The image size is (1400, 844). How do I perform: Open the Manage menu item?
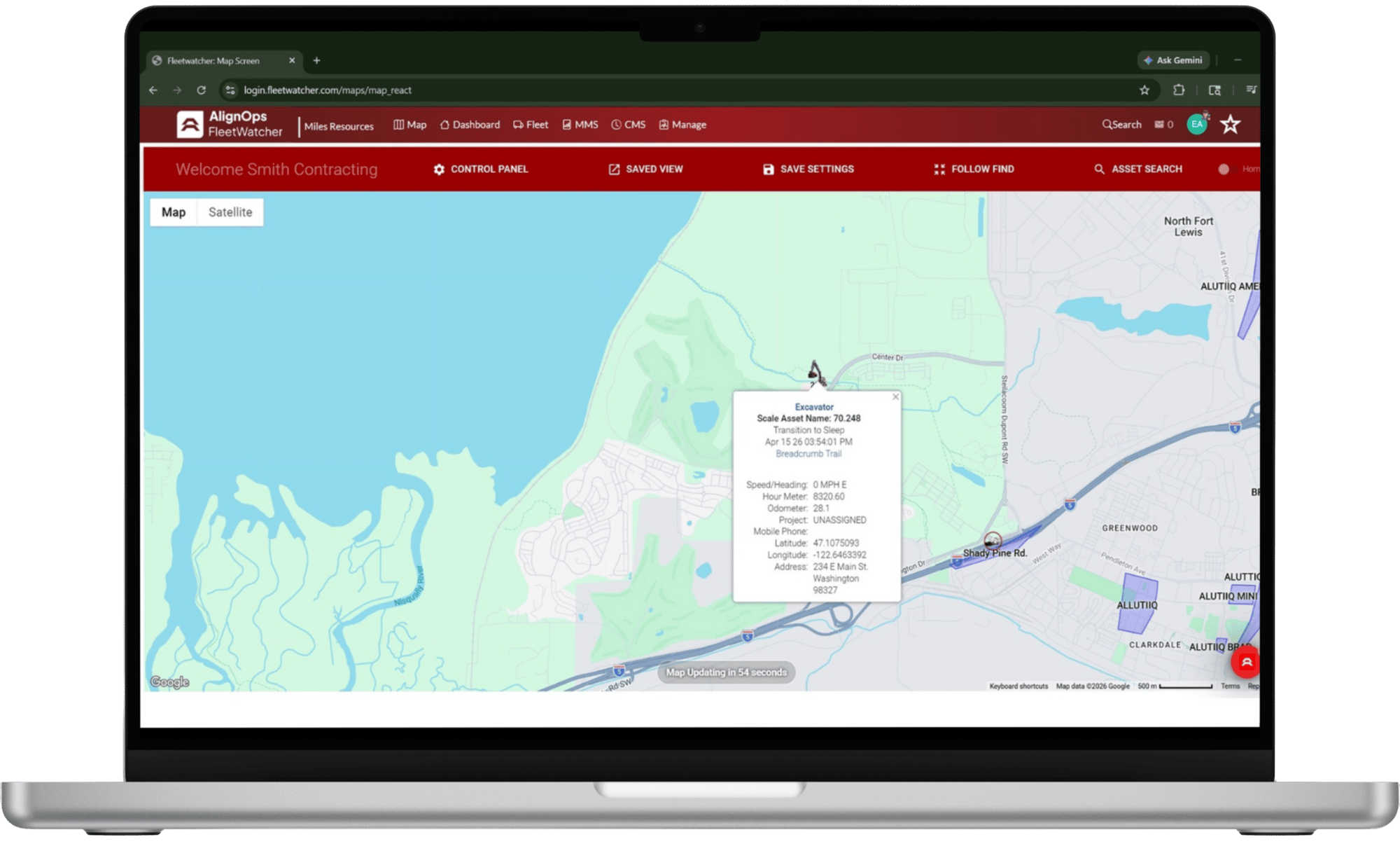coord(682,125)
